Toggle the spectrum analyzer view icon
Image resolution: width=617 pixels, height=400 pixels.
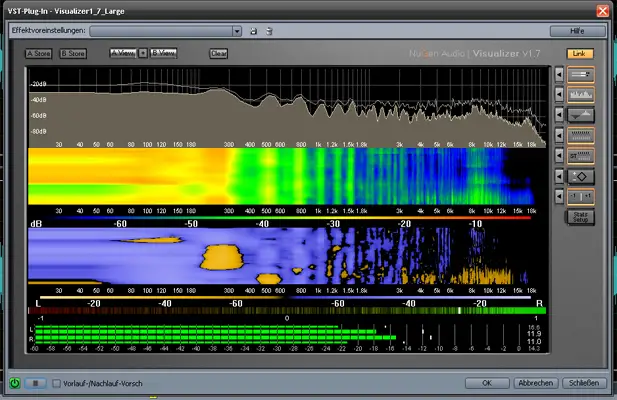point(580,94)
